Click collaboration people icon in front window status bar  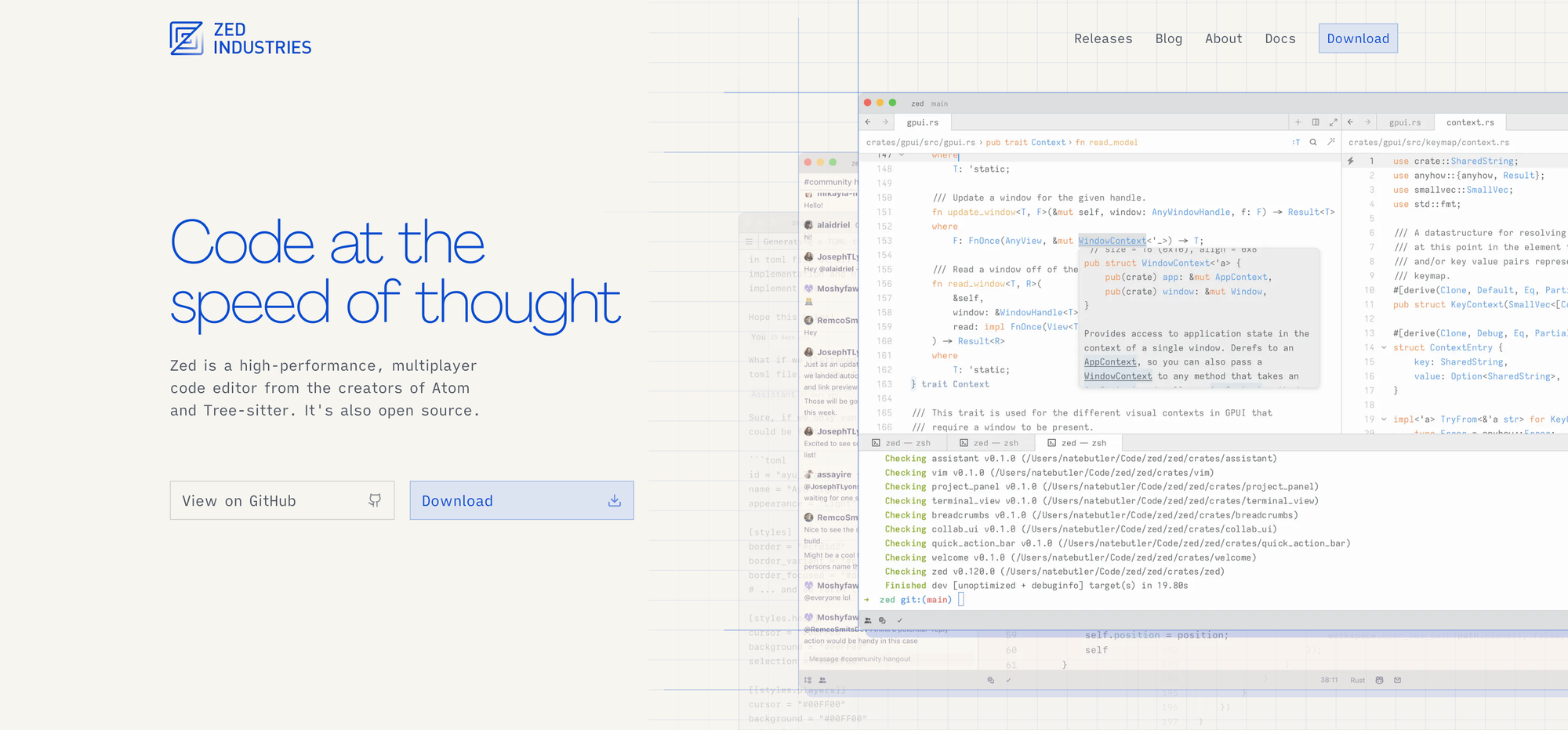pos(868,620)
